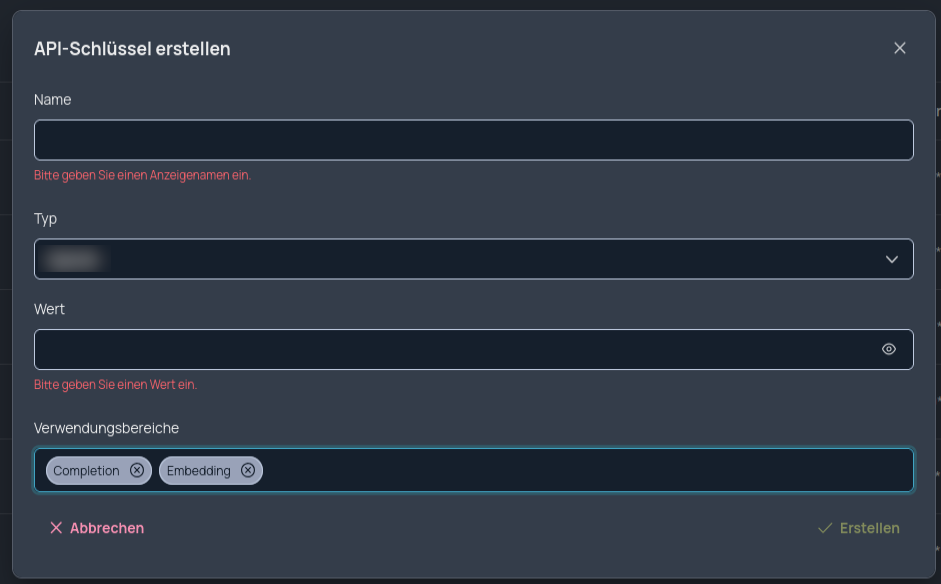Select the Completion chip label
The width and height of the screenshot is (941, 584).
pos(86,471)
